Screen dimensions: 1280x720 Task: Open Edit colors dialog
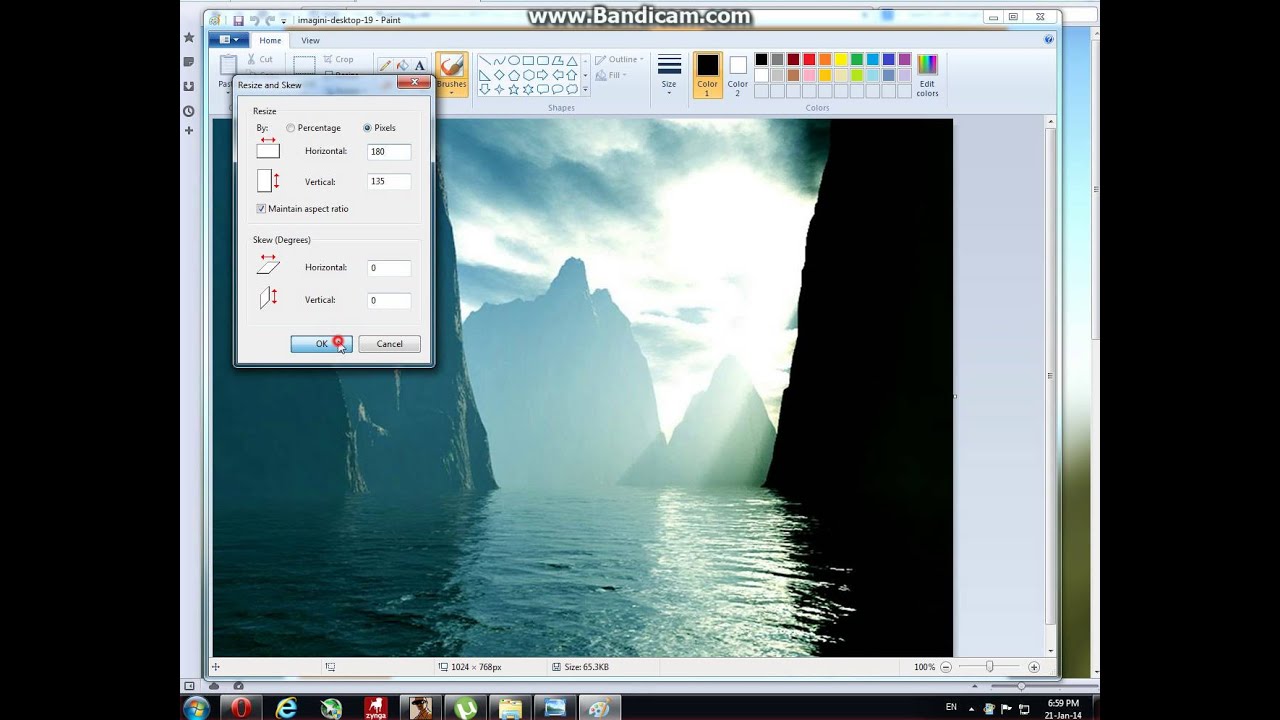click(x=927, y=76)
